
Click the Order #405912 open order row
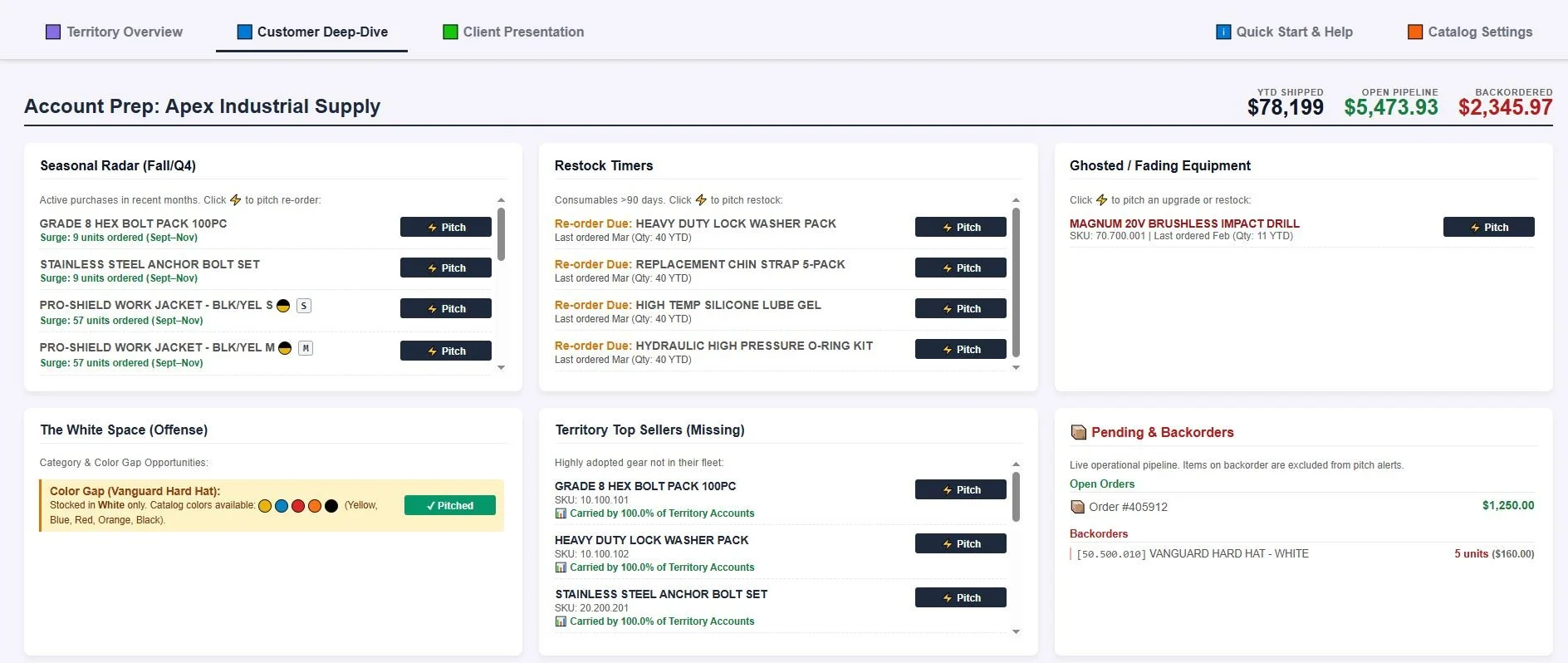[1302, 507]
